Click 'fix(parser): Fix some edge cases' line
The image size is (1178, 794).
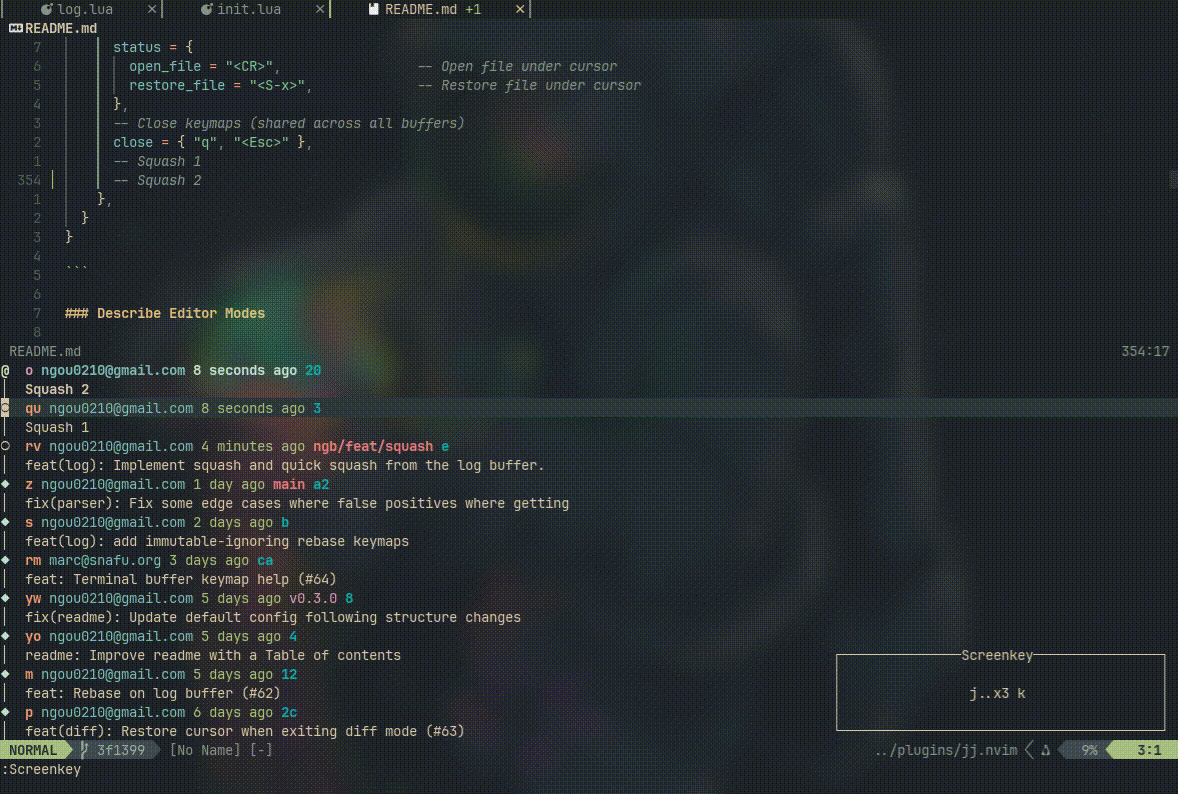point(297,503)
